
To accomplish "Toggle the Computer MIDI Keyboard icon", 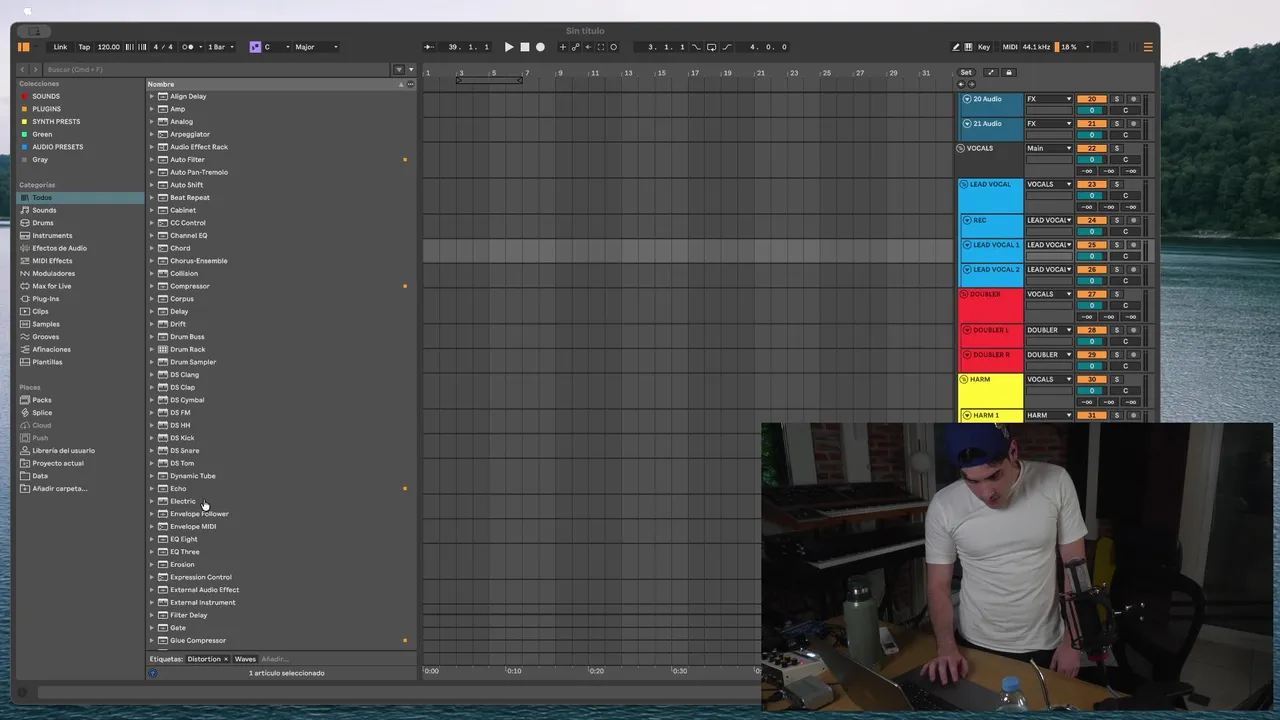I will (x=968, y=47).
